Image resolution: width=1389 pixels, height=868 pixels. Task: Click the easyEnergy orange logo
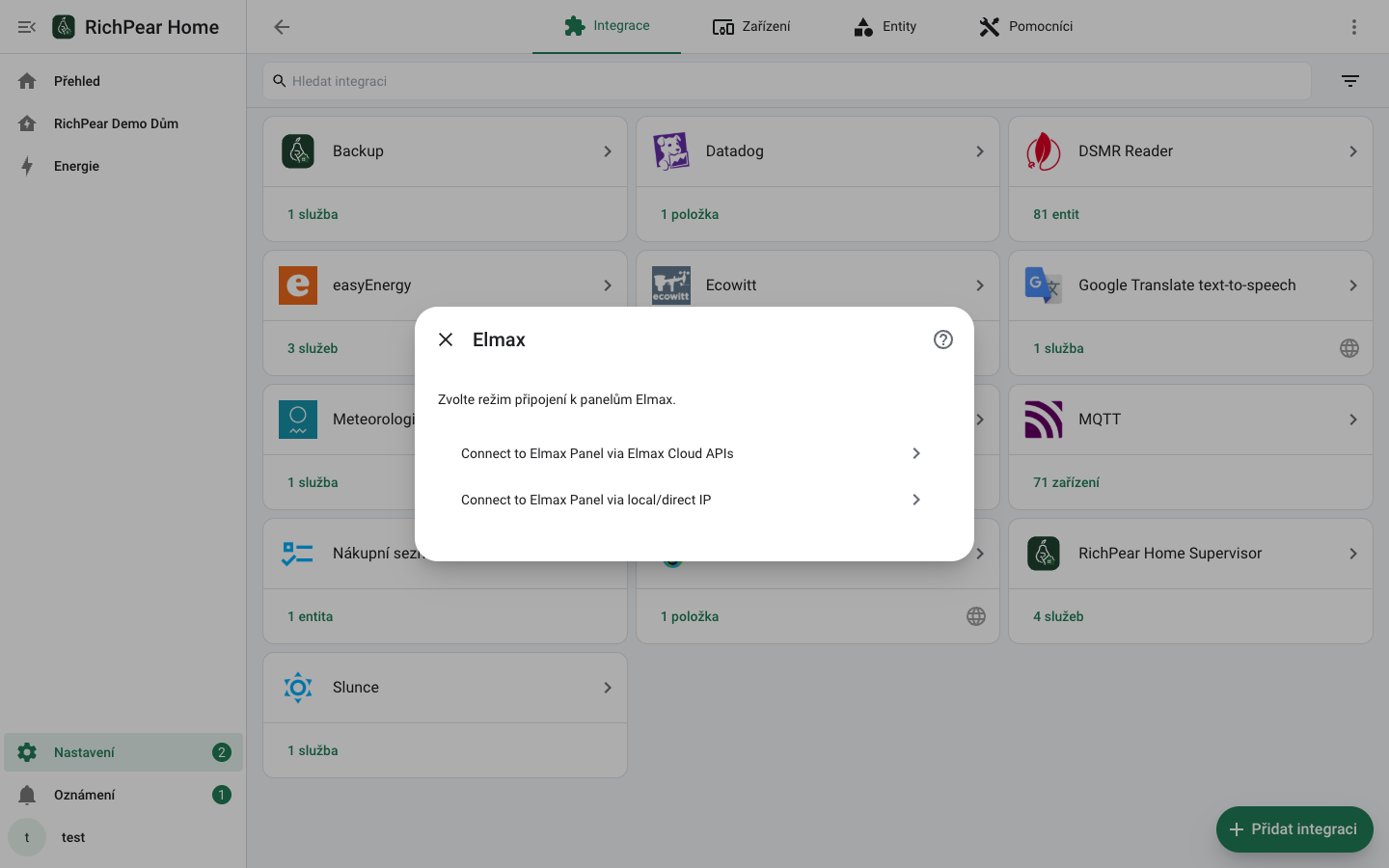298,285
